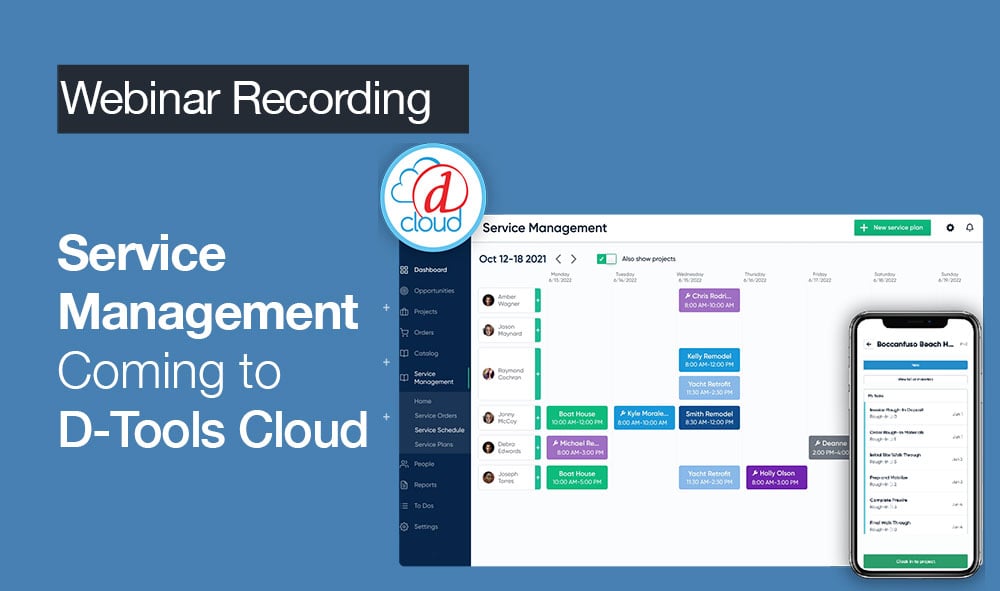Open the Michael Re... purple event

(577, 448)
